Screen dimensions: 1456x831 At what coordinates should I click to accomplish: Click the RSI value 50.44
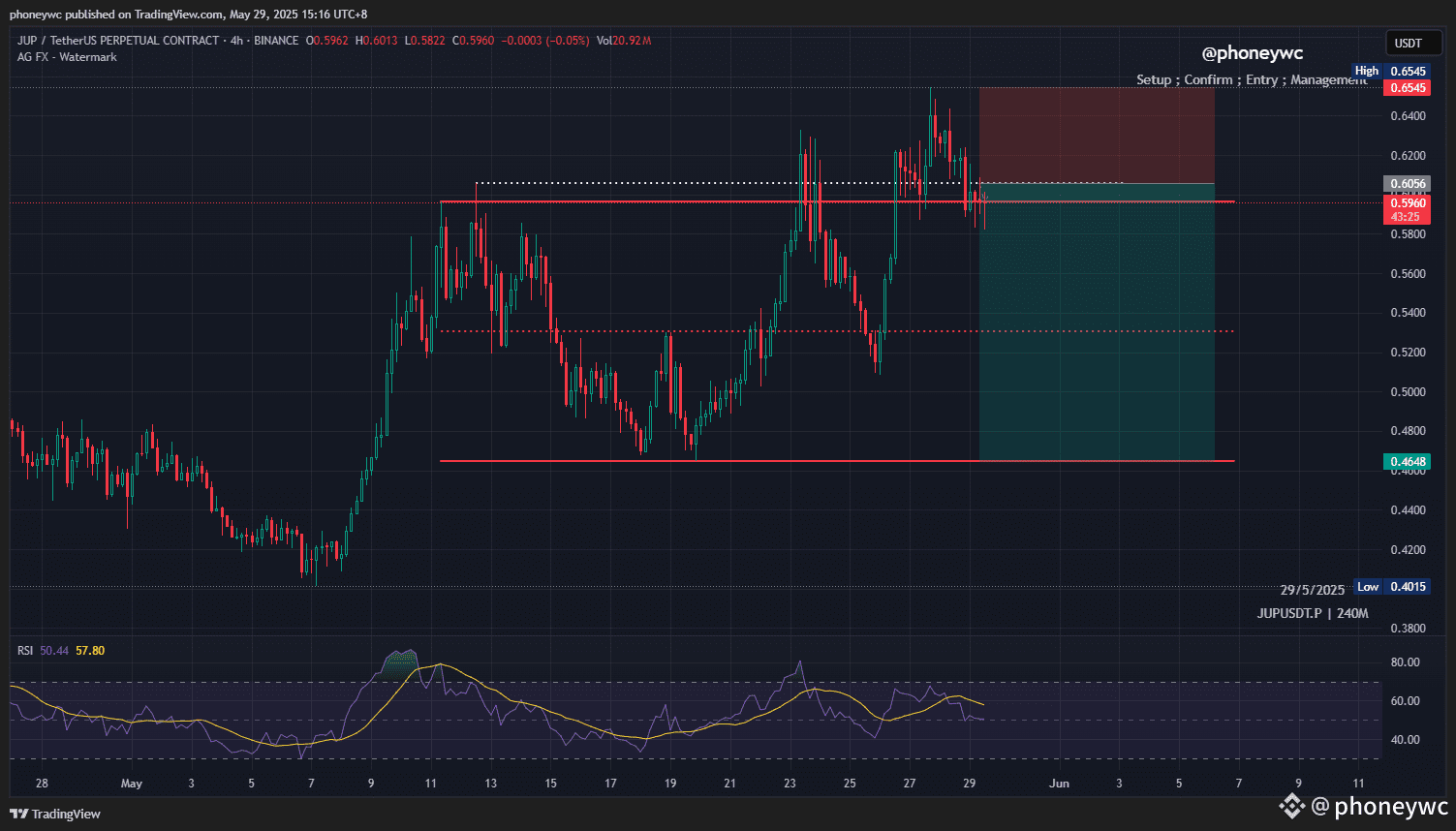tap(54, 651)
